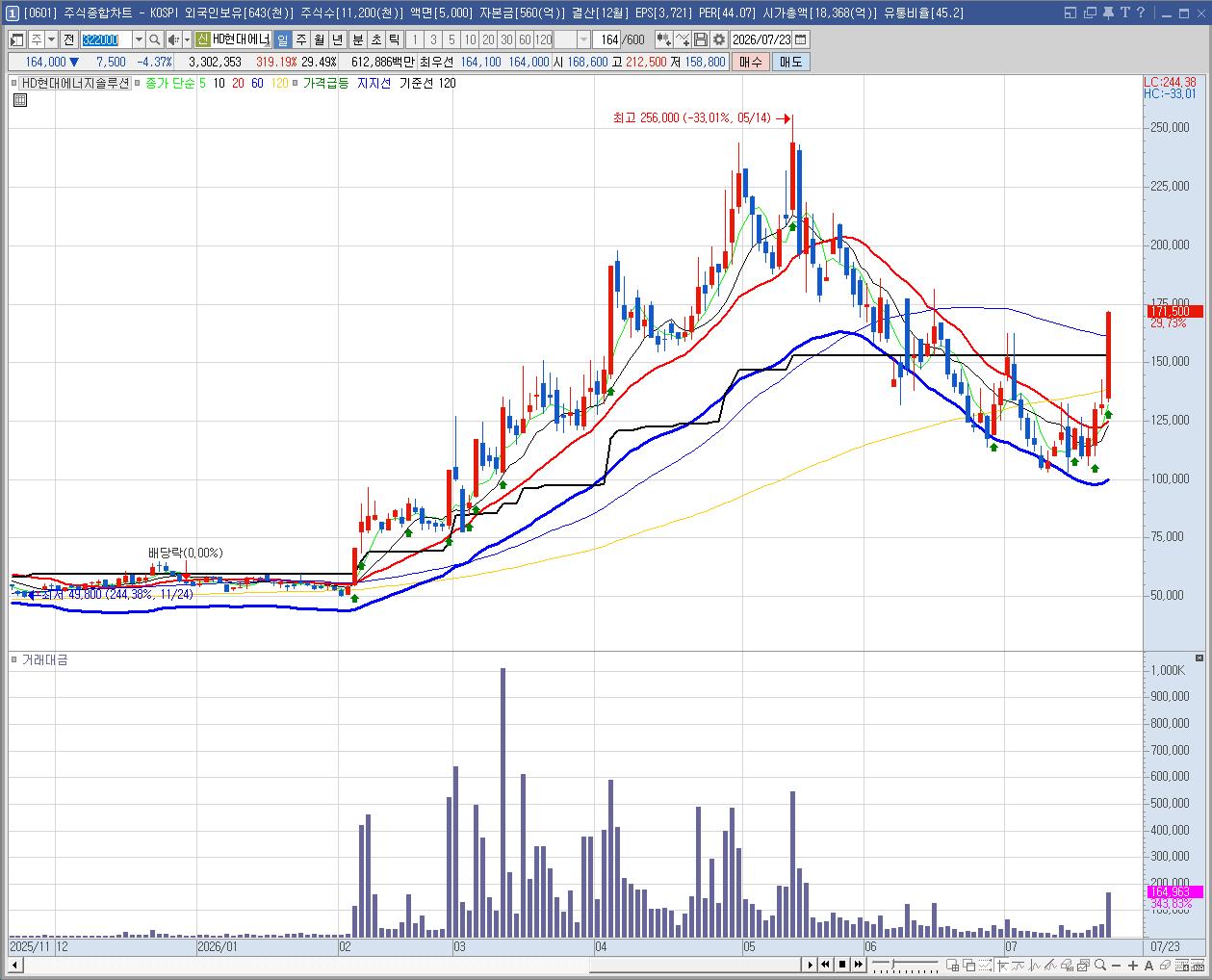Click the 매수 buy button
The width and height of the screenshot is (1212, 980).
751,62
